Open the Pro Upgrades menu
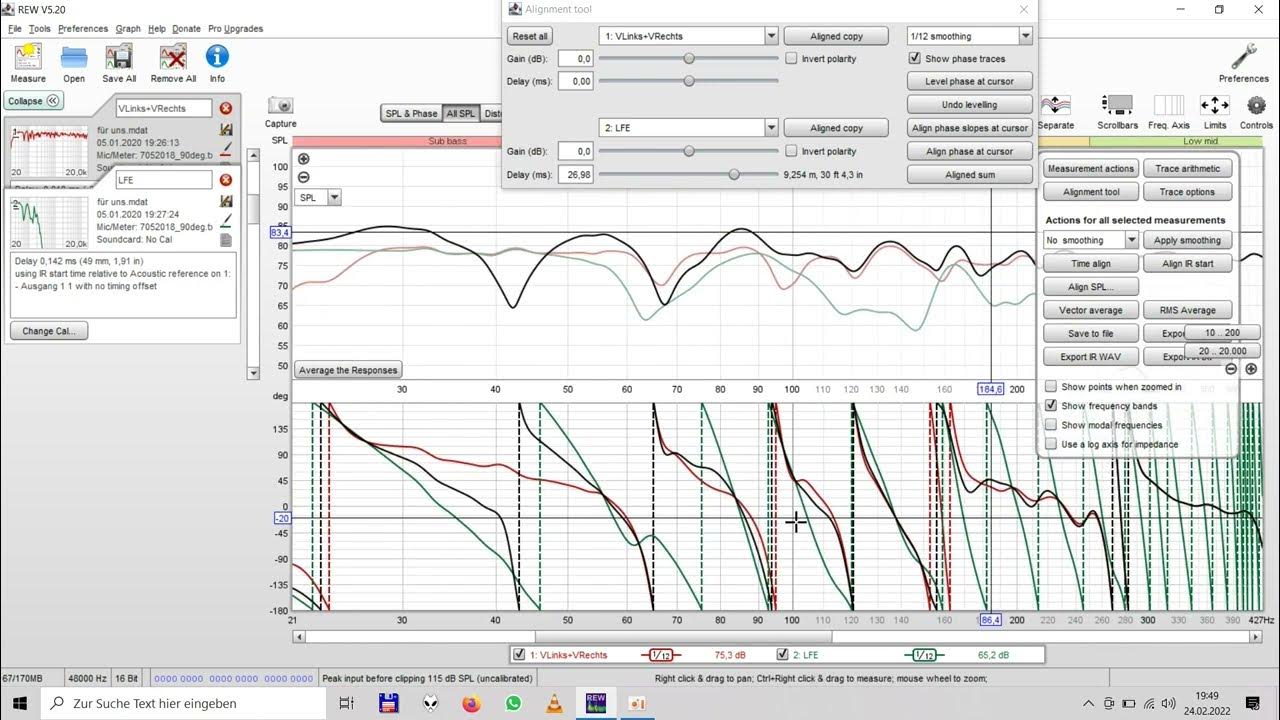Screen dimensions: 1280x720 235,29
